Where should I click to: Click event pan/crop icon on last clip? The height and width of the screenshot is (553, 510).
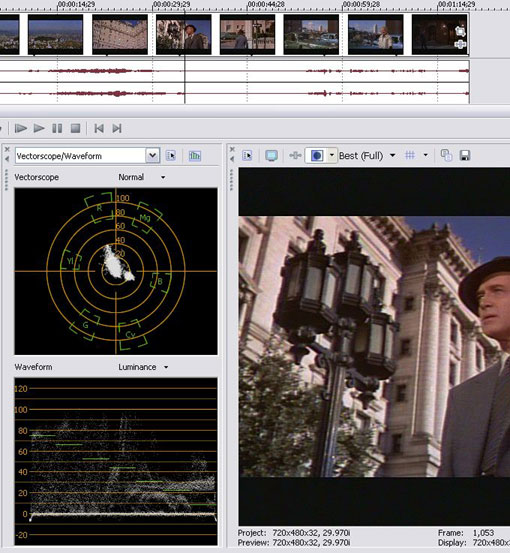tap(460, 31)
